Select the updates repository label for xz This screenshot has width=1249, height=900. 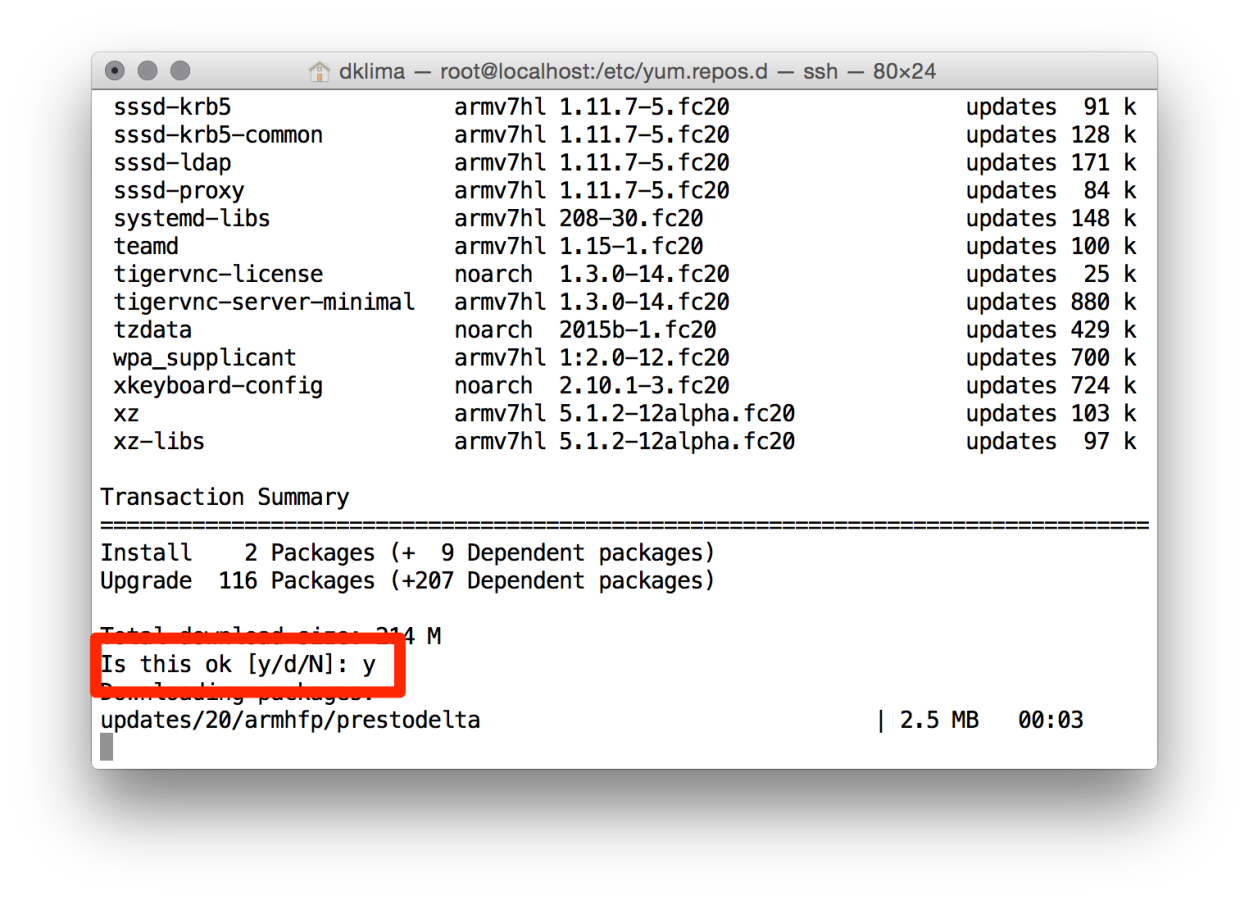[x=1011, y=413]
